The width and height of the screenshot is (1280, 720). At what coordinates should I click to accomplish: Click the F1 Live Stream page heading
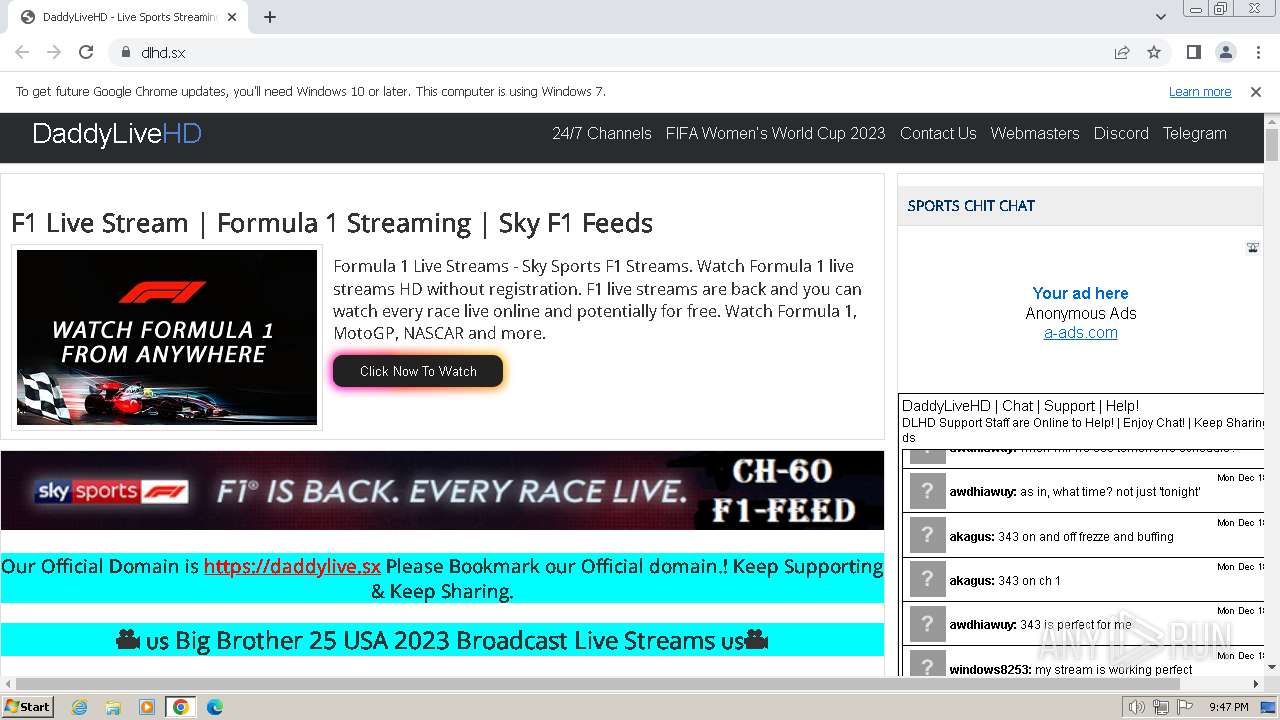[x=332, y=223]
